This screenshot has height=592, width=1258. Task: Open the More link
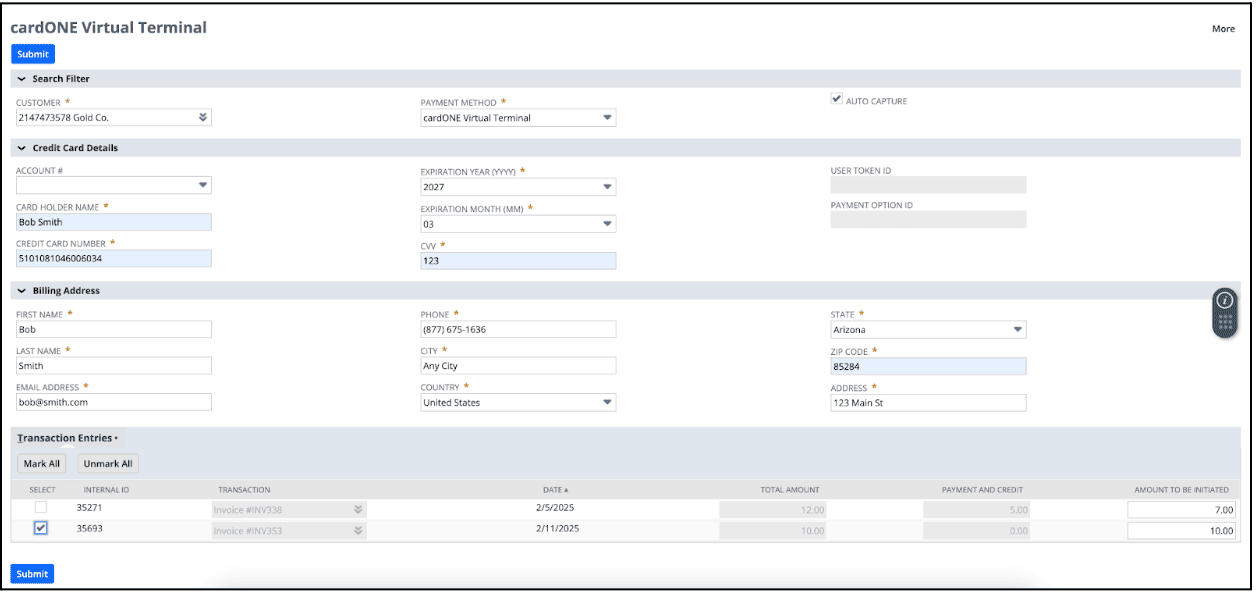click(1223, 29)
